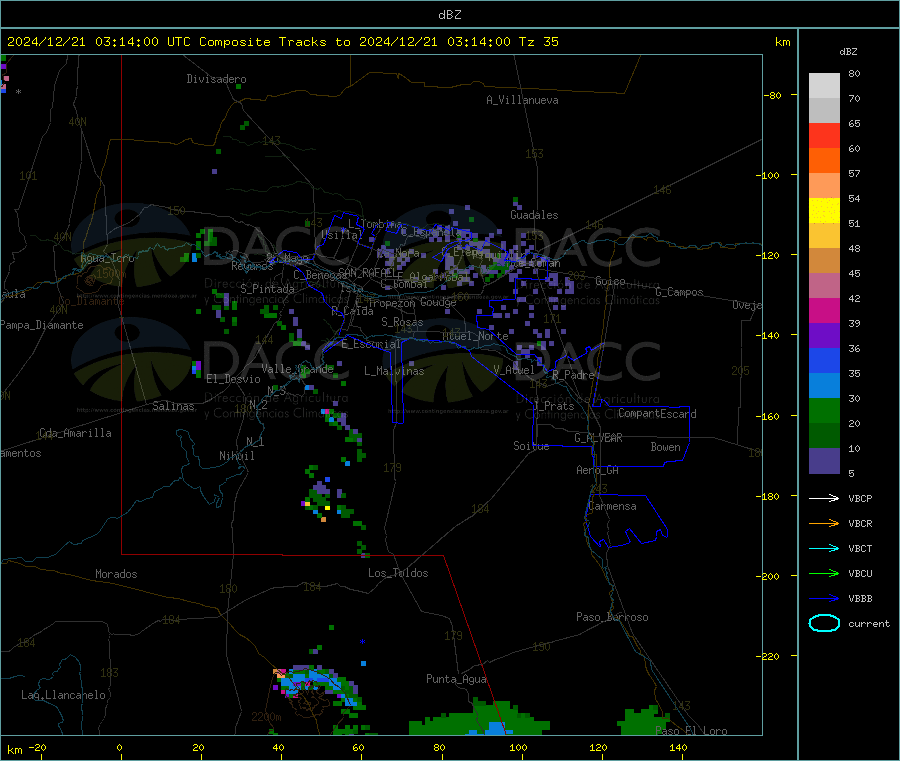The height and width of the screenshot is (761, 900).
Task: Click the -160 km y-axis tick label
Action: point(767,416)
